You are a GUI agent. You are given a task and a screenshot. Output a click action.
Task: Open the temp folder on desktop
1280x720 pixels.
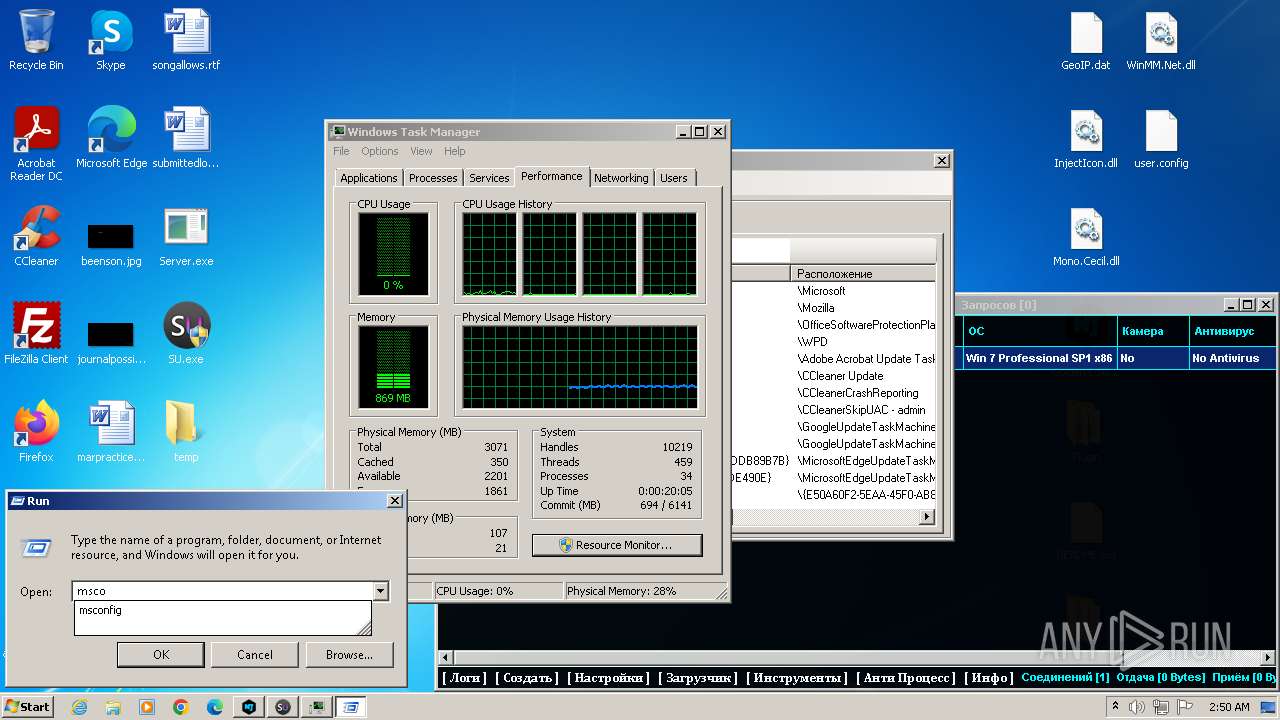pyautogui.click(x=186, y=432)
